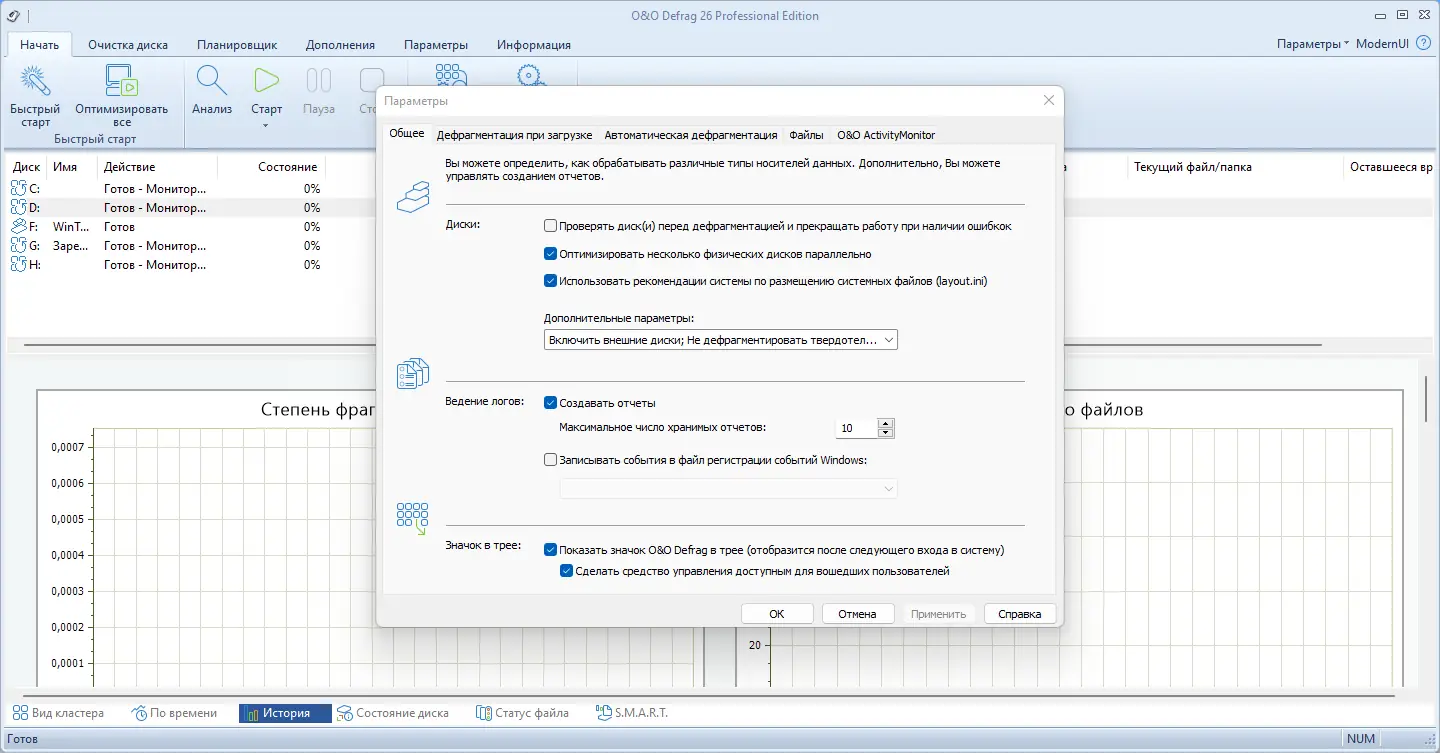Screen dimensions: 1440x753
Task: Toggle Сделать средство управления доступным checkbox
Action: click(567, 572)
